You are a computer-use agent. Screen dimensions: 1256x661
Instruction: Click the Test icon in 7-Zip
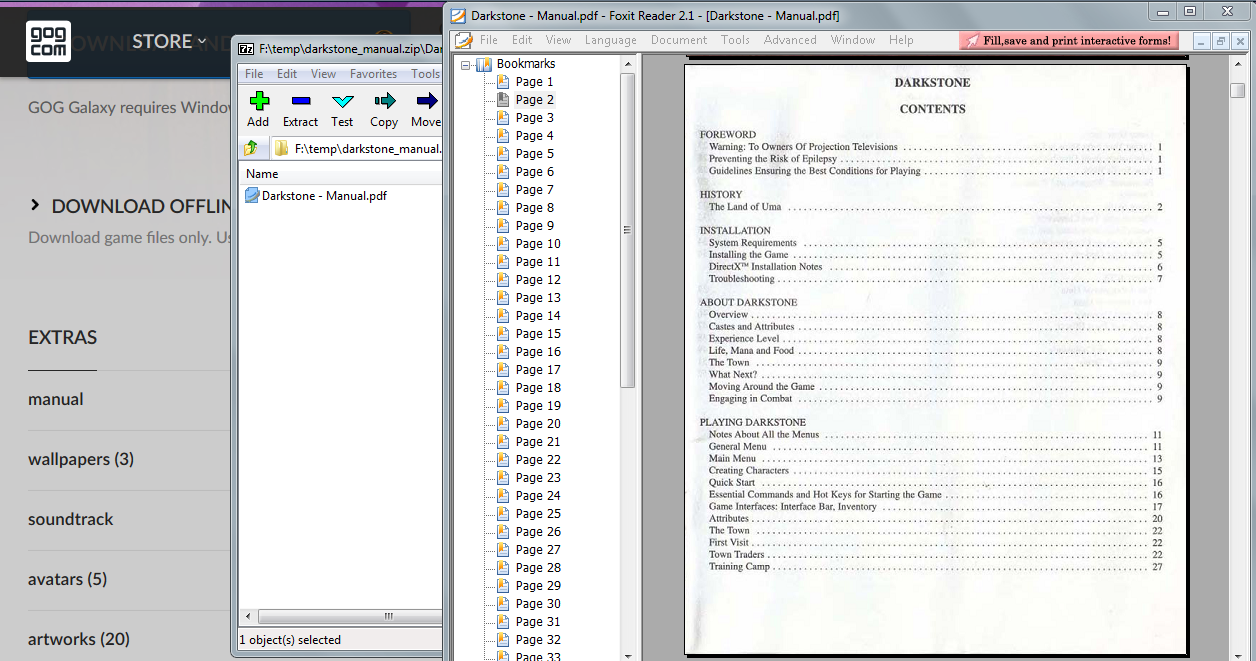click(343, 101)
